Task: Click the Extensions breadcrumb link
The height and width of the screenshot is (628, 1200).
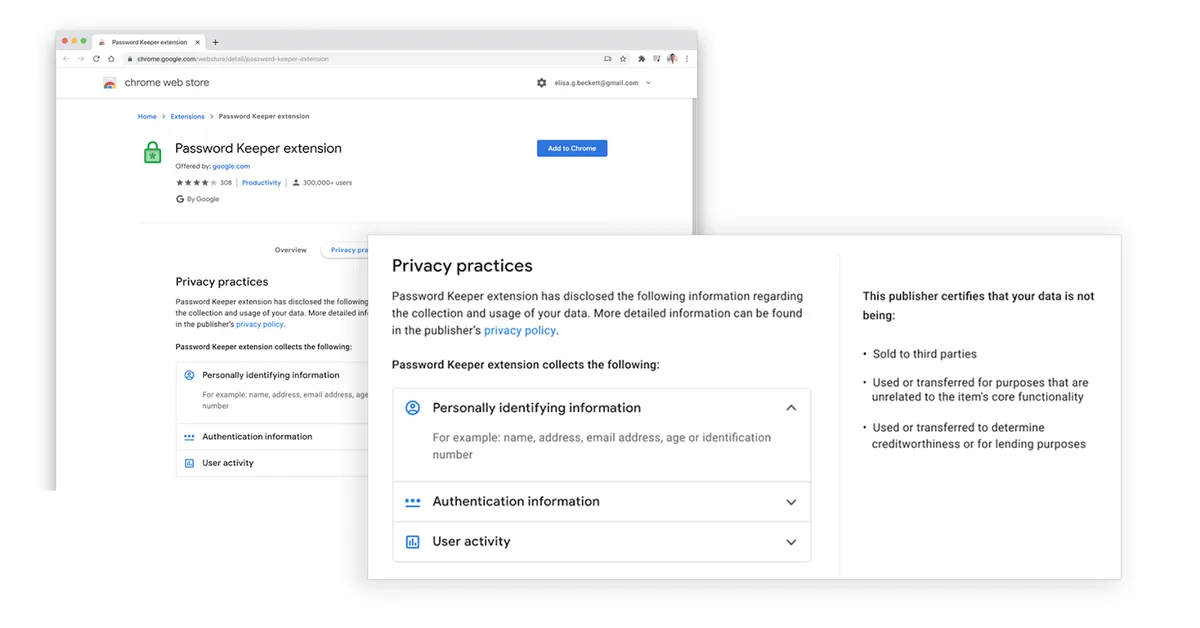Action: [187, 117]
